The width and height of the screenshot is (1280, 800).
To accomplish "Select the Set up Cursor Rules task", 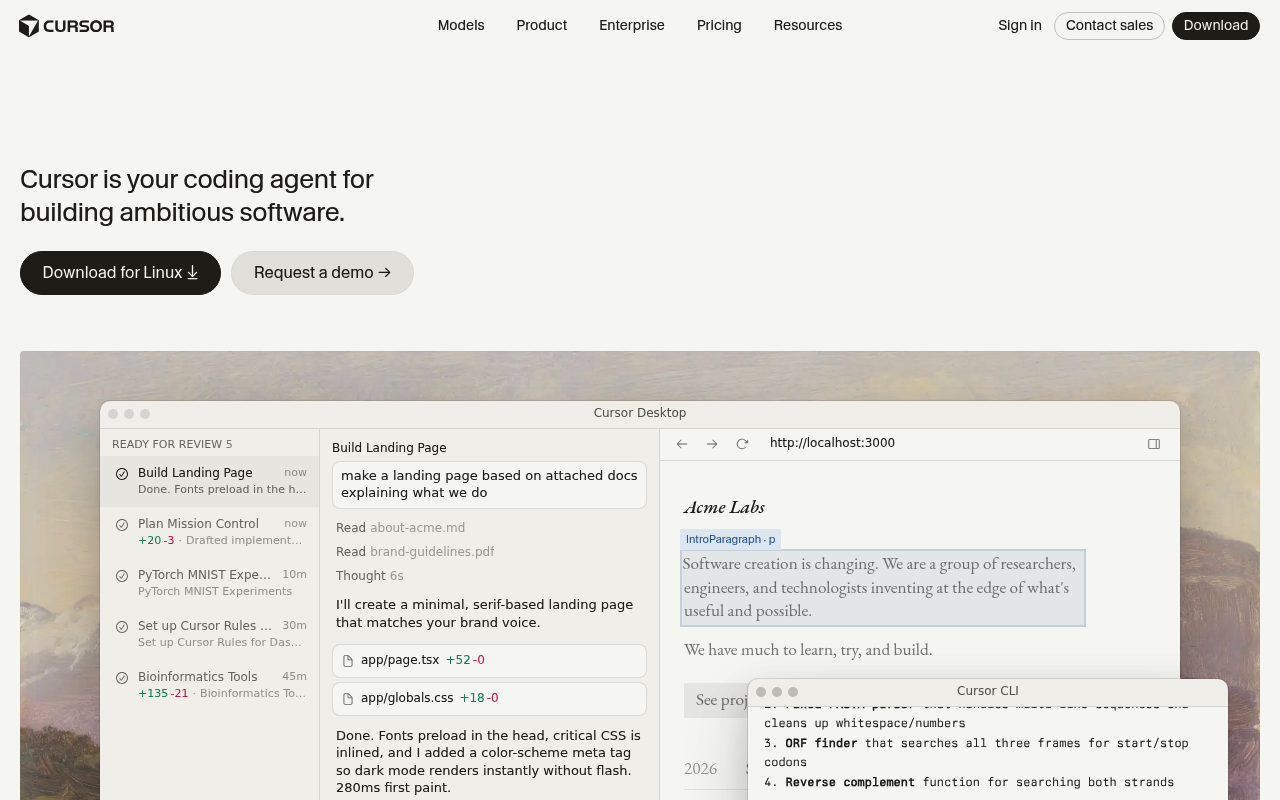I will click(210, 634).
